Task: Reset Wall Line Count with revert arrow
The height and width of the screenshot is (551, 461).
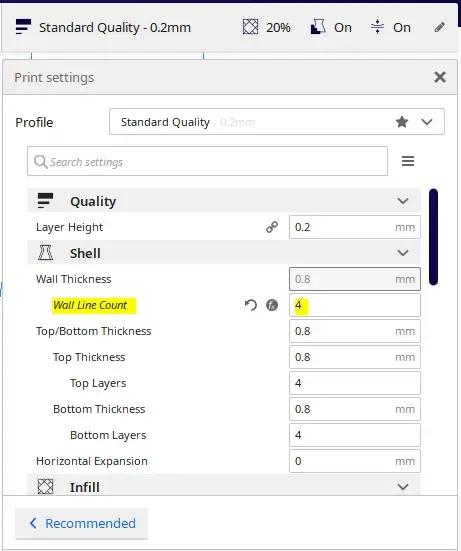Action: click(x=251, y=305)
